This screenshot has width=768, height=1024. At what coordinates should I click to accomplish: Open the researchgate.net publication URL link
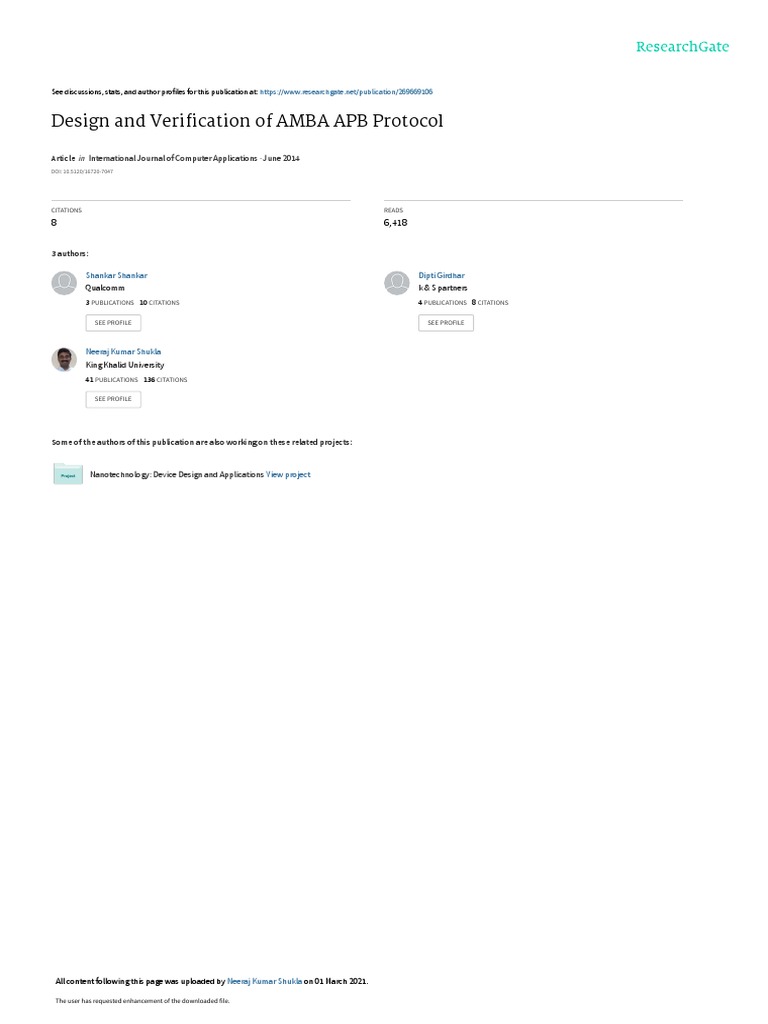tap(346, 92)
